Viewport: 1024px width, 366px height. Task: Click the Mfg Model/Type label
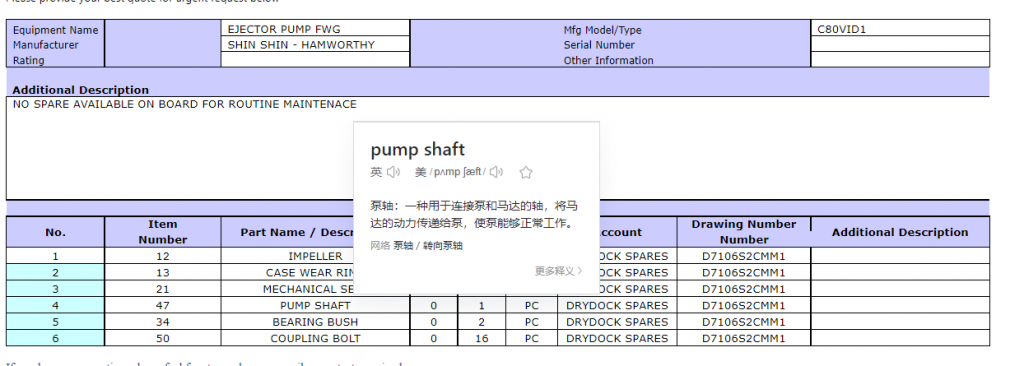click(602, 29)
